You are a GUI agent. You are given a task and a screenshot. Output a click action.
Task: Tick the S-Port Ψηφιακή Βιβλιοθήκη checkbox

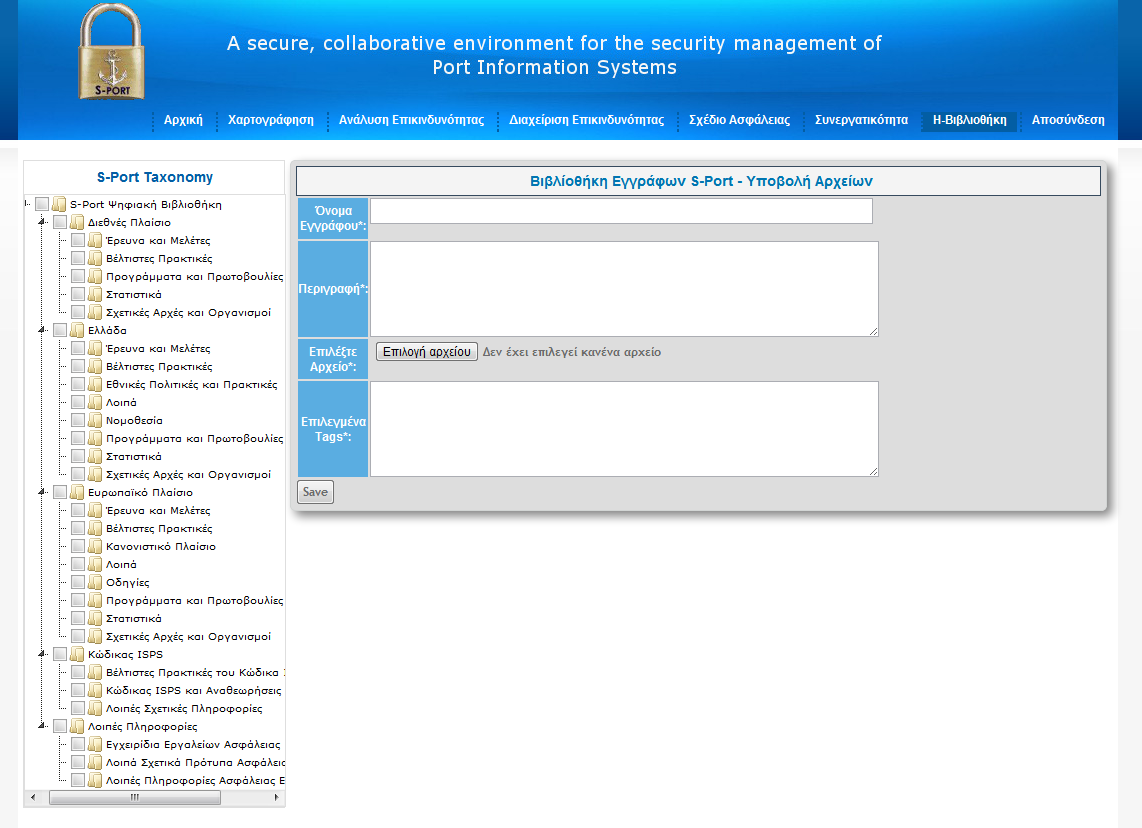[42, 204]
